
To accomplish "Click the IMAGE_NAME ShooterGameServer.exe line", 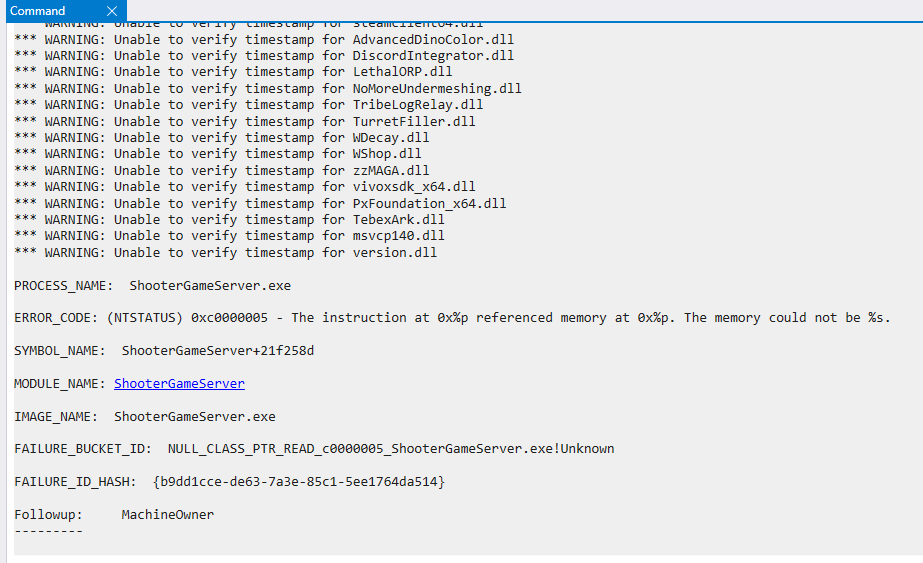I will coord(144,416).
